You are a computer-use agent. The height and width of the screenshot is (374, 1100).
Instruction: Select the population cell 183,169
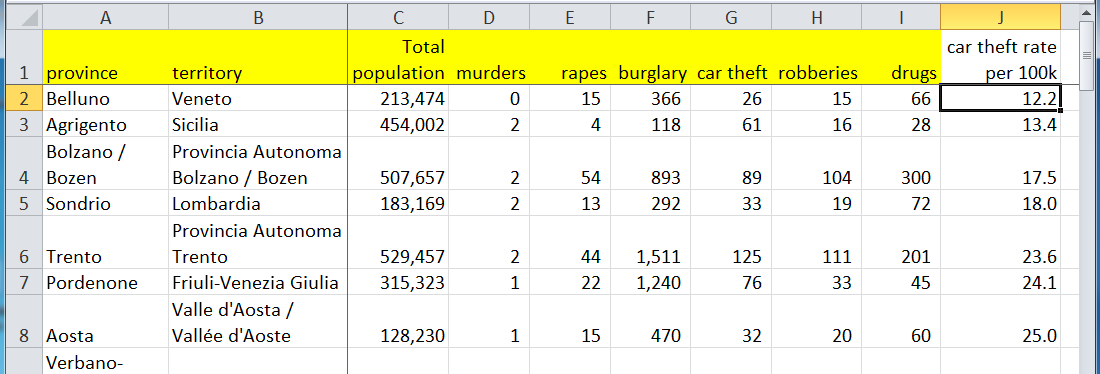pos(398,203)
